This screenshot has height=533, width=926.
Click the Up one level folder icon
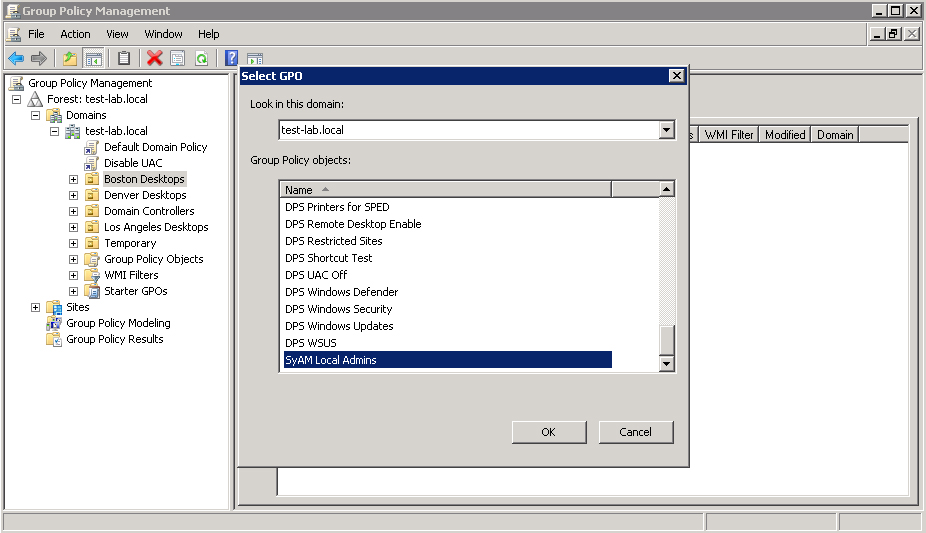[69, 59]
